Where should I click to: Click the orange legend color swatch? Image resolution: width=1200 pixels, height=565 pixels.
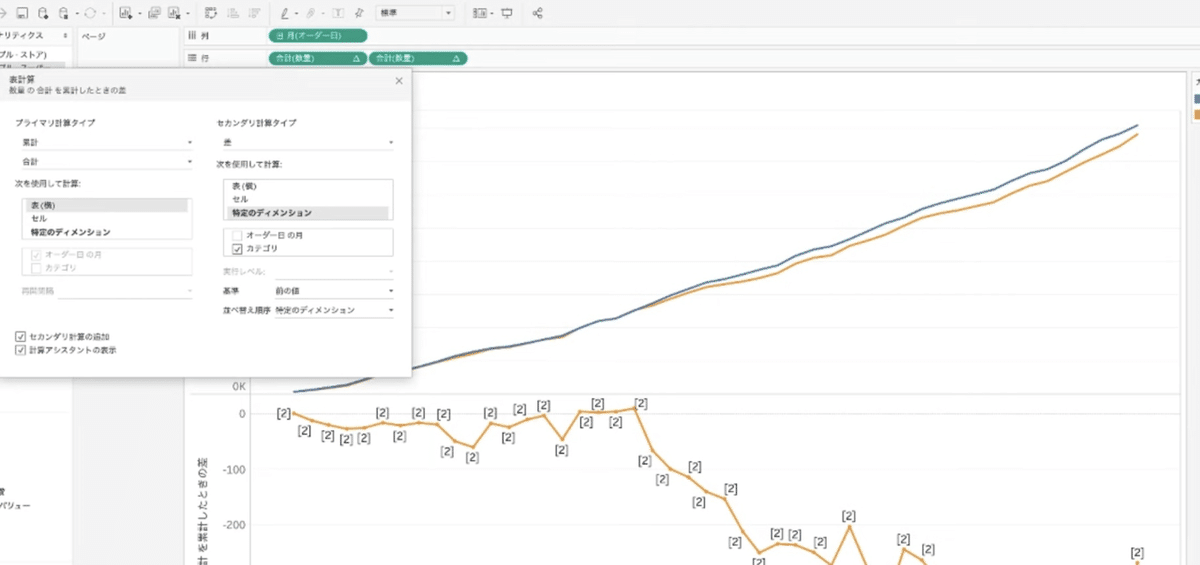[x=1197, y=114]
